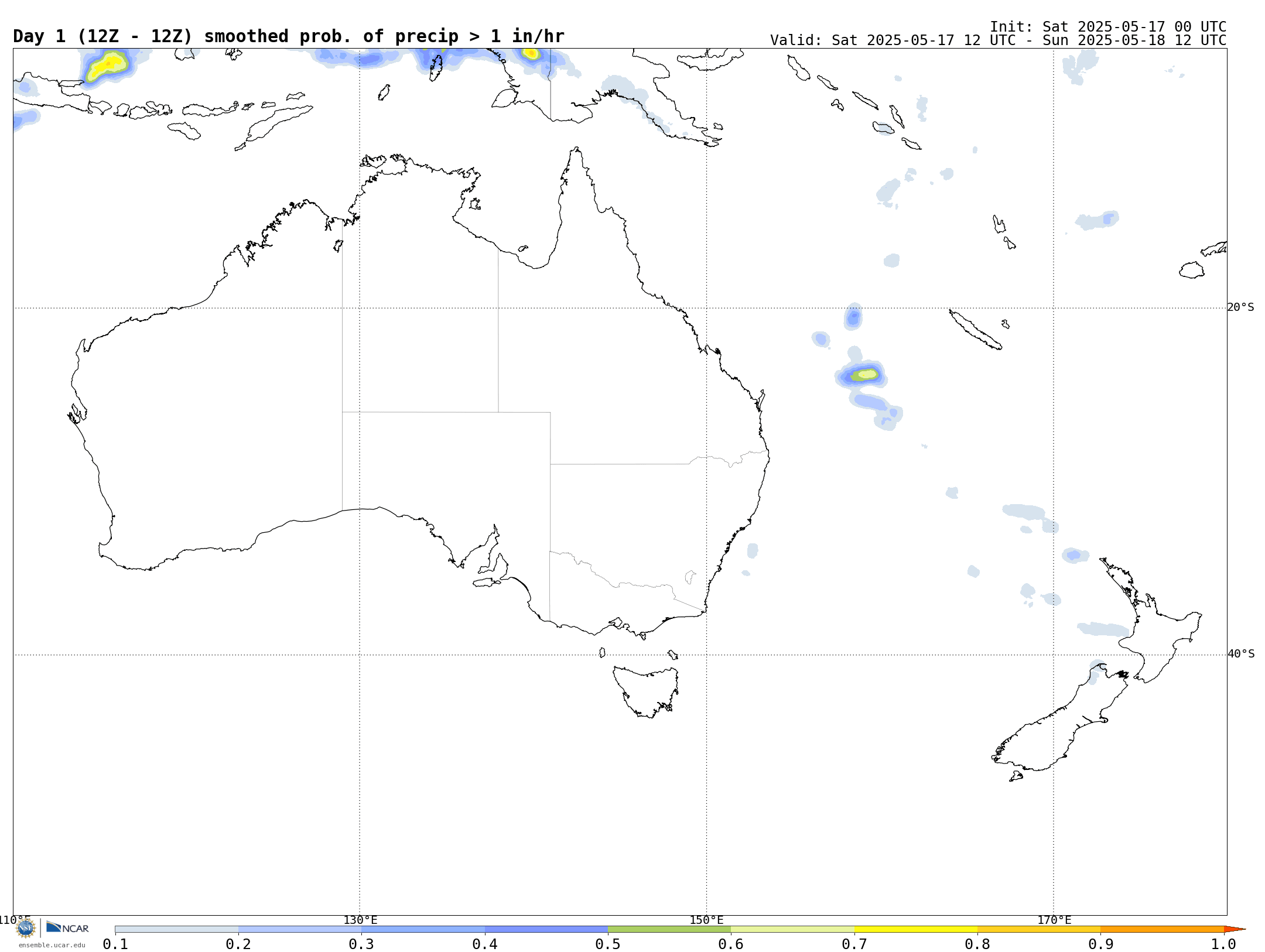Click the plot title about smoothed precip probability
Screen dimensions: 1265x952
(x=289, y=36)
